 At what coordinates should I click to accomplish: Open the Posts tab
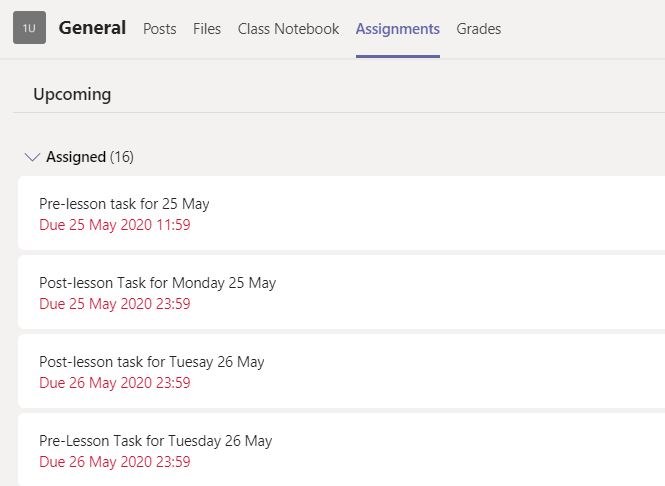[159, 29]
